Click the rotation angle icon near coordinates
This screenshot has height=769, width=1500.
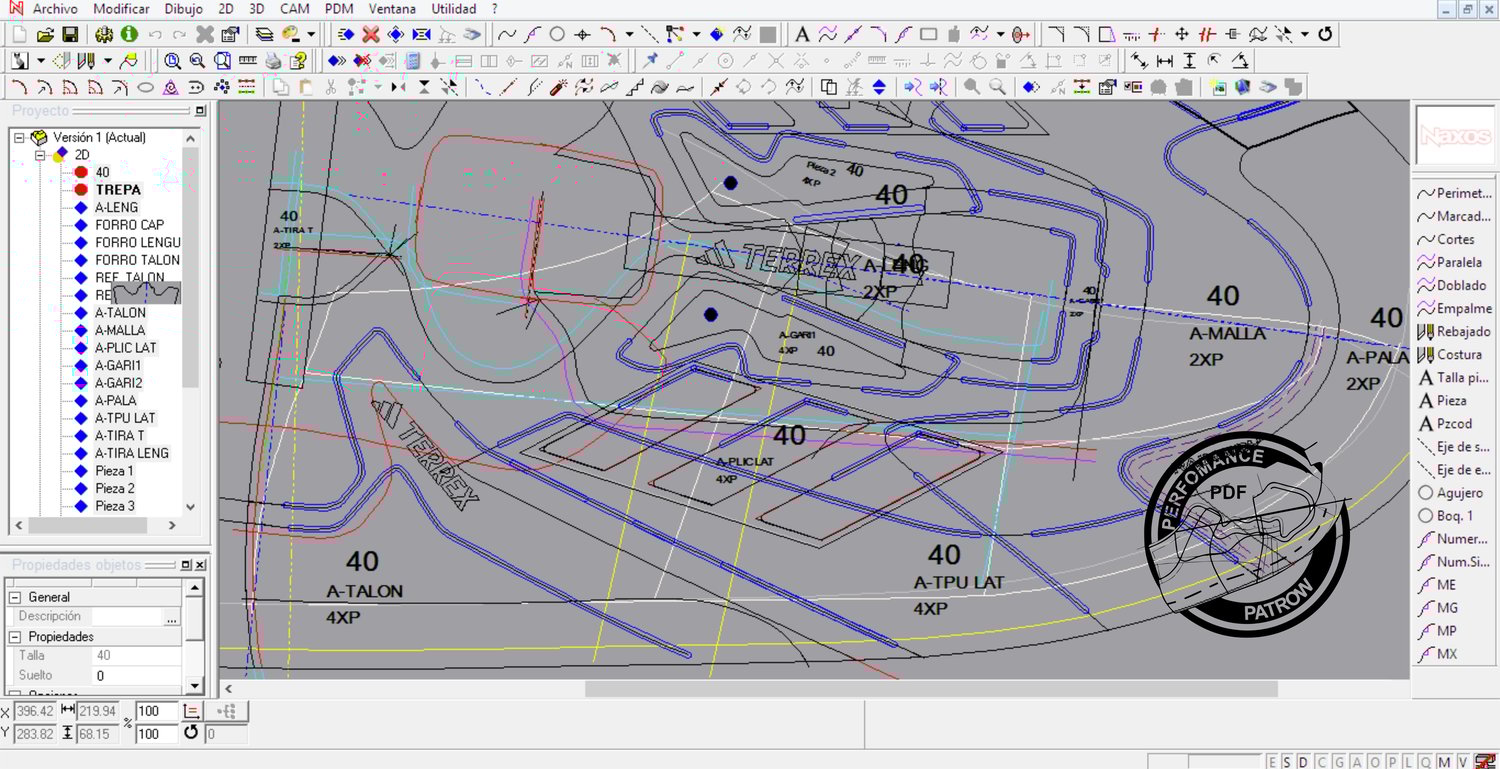click(x=191, y=733)
